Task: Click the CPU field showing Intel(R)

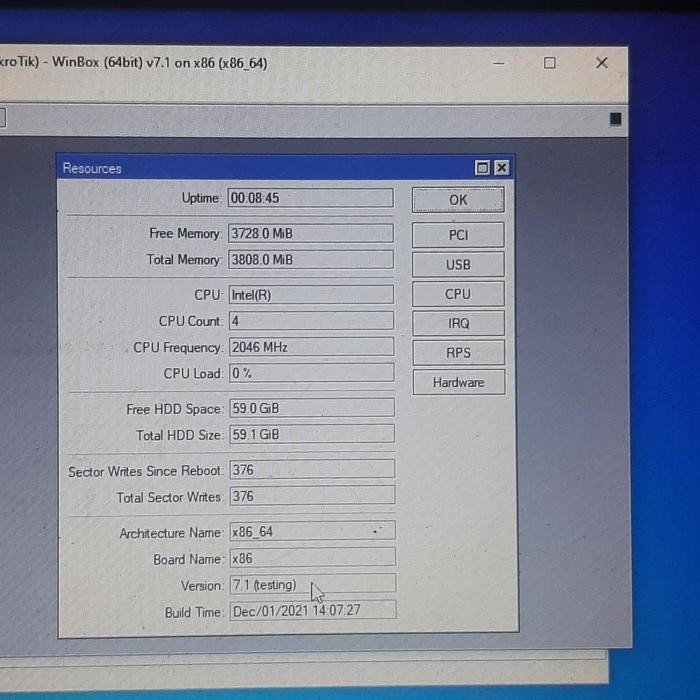Action: point(311,295)
